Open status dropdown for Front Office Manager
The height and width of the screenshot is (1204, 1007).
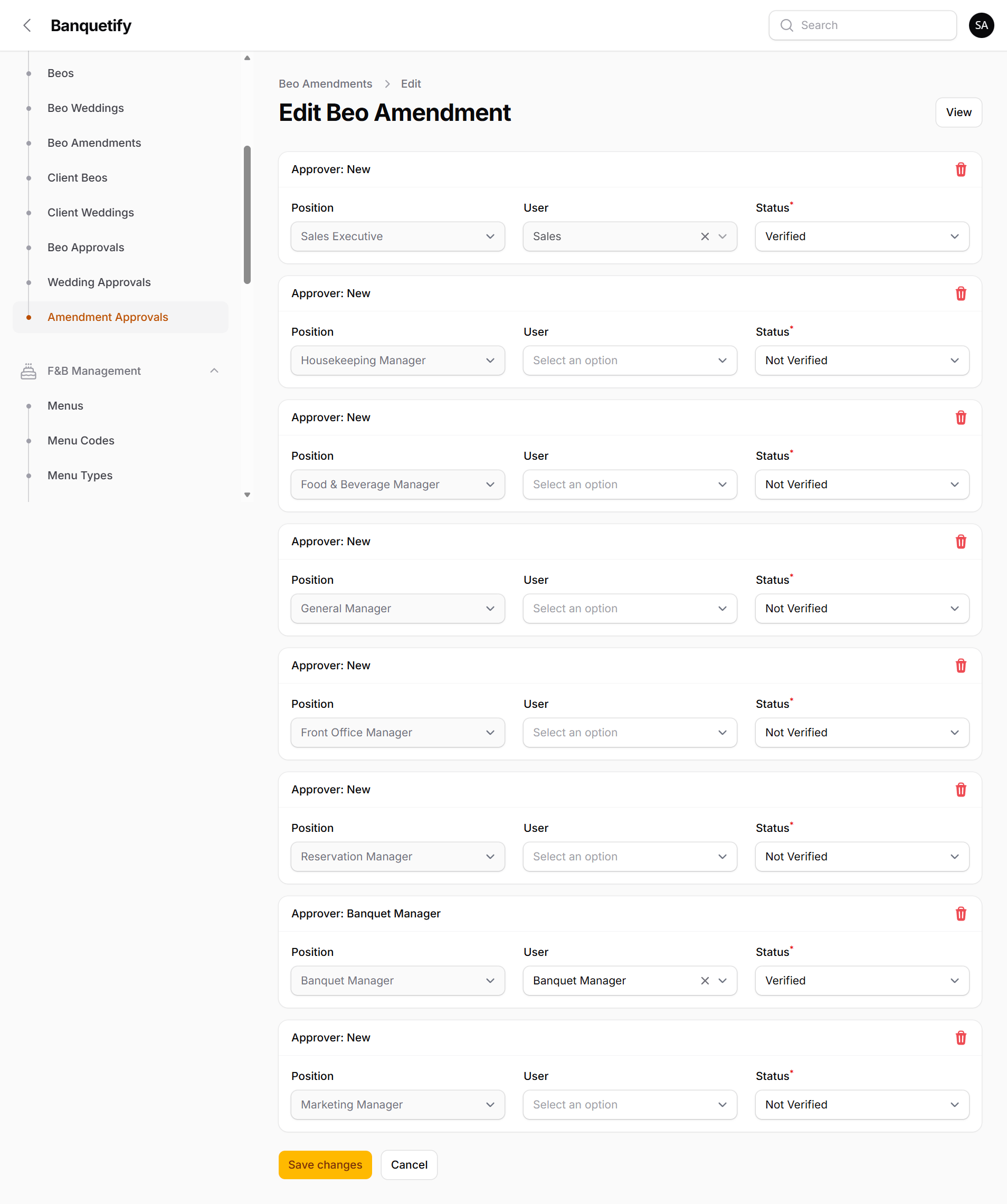(x=861, y=732)
